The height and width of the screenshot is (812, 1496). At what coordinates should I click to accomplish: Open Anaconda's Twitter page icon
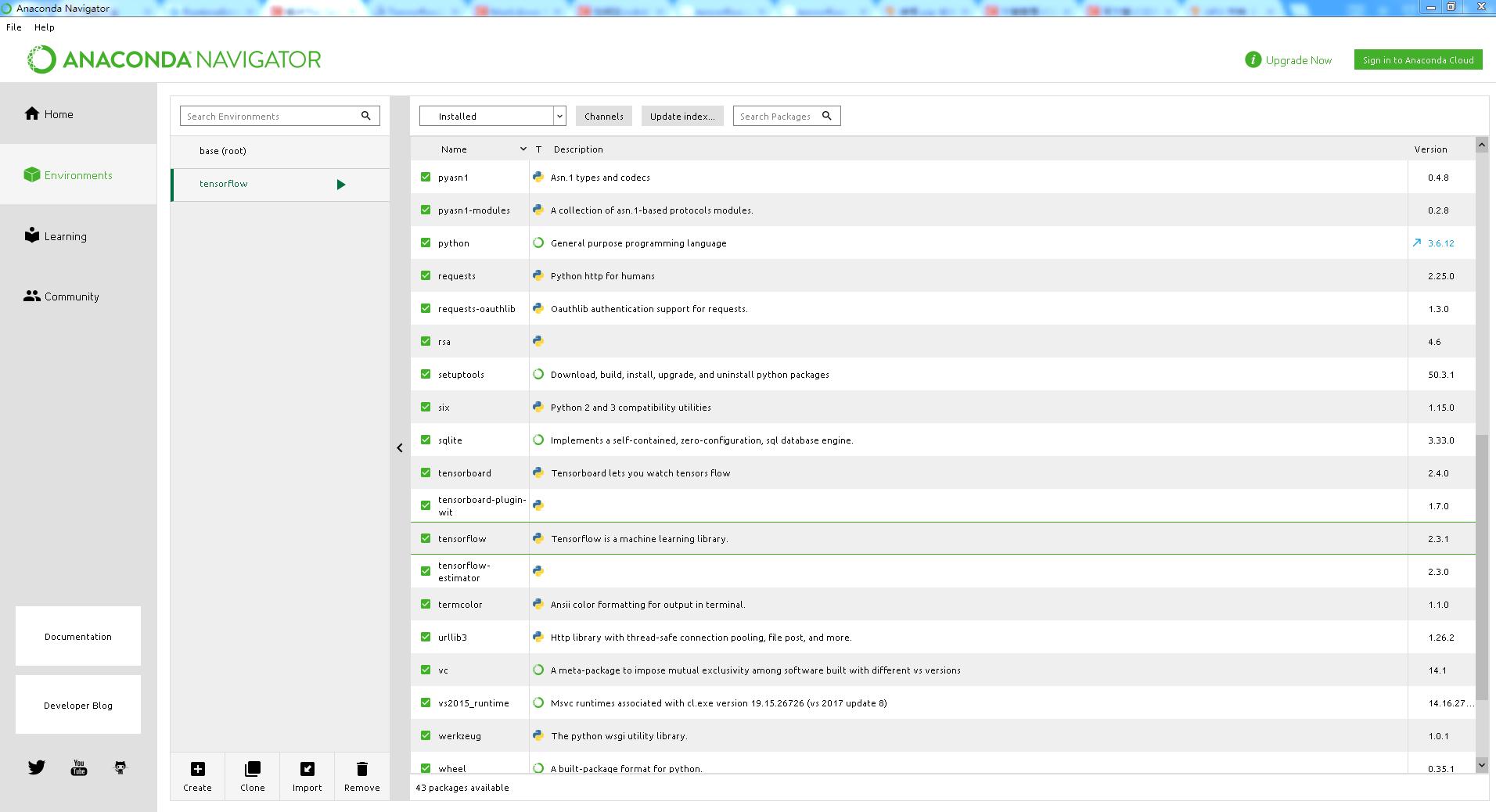[x=37, y=767]
